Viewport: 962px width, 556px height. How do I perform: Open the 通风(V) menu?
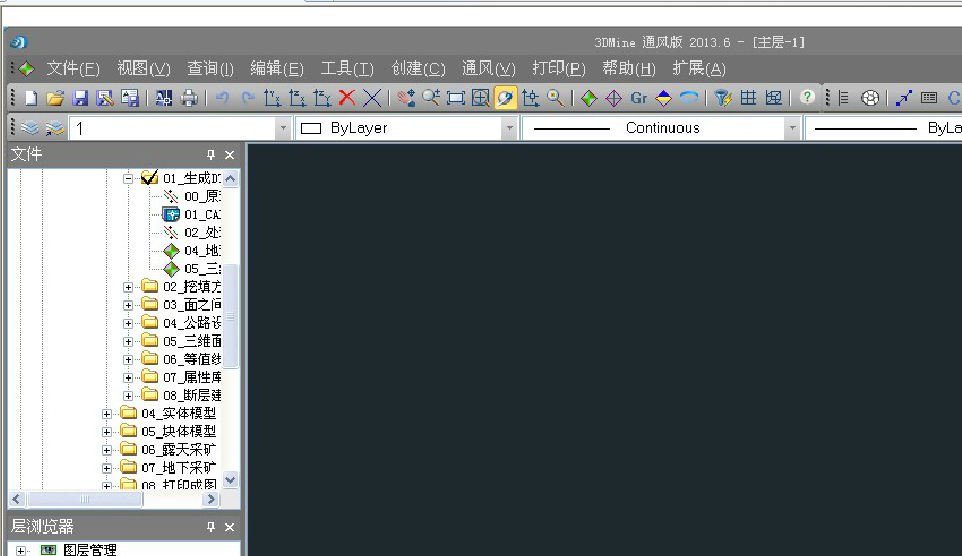[x=488, y=68]
